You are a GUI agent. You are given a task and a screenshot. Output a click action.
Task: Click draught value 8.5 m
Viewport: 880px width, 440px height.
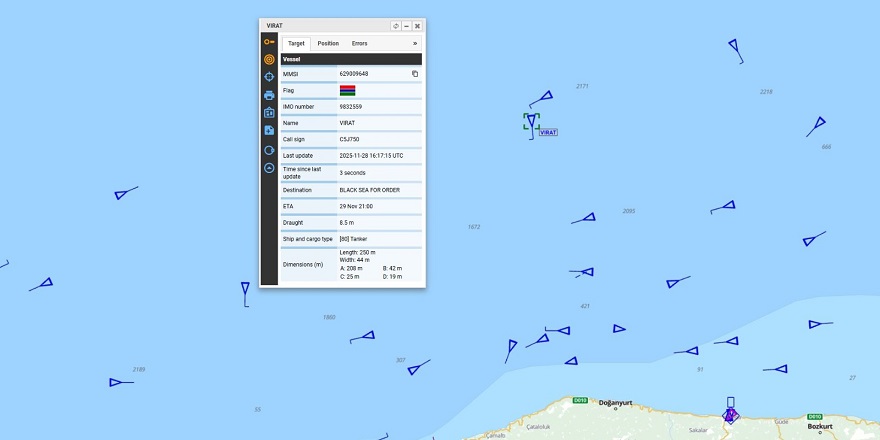pos(347,223)
